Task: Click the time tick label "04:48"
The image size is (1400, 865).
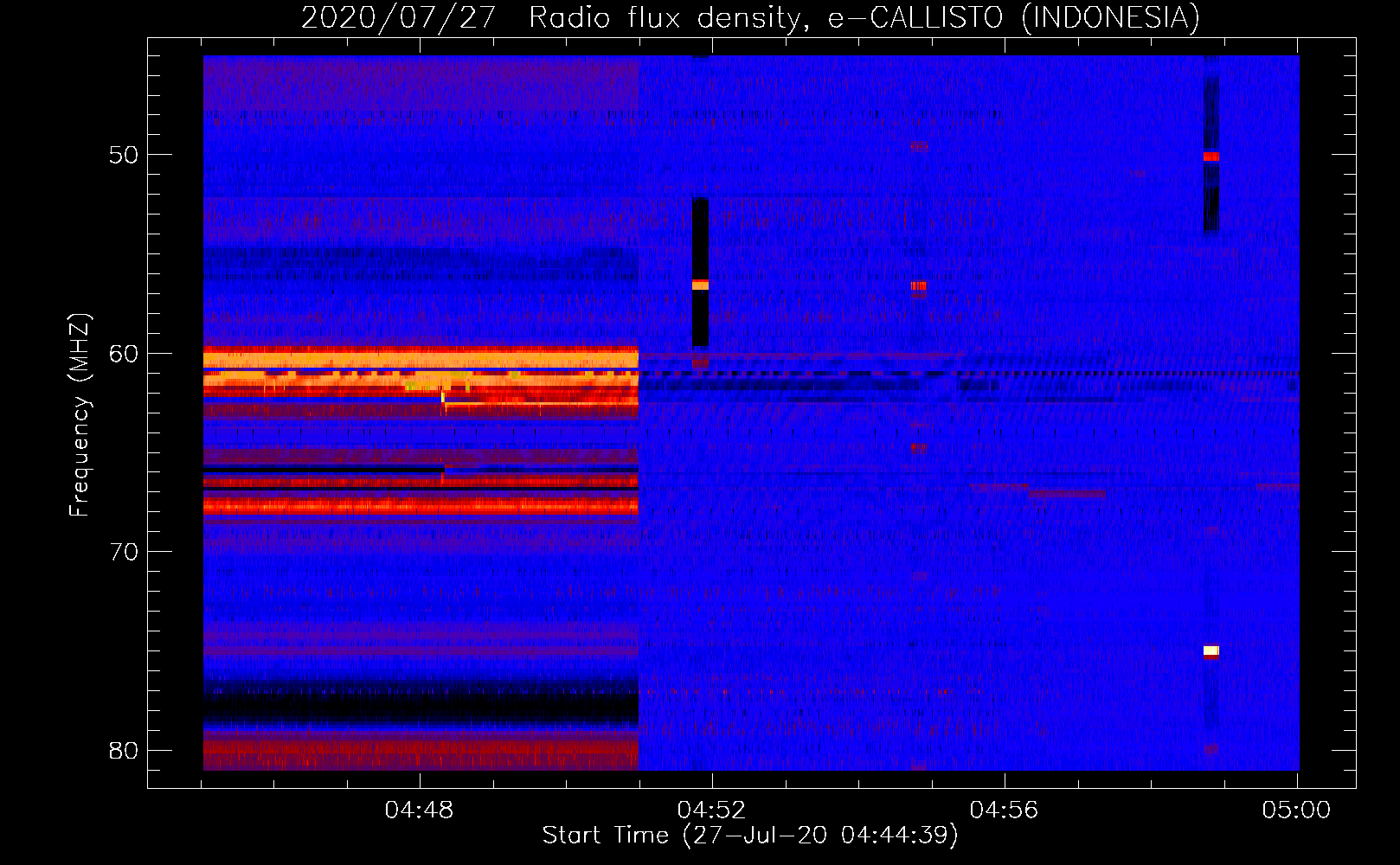Action: coord(420,811)
